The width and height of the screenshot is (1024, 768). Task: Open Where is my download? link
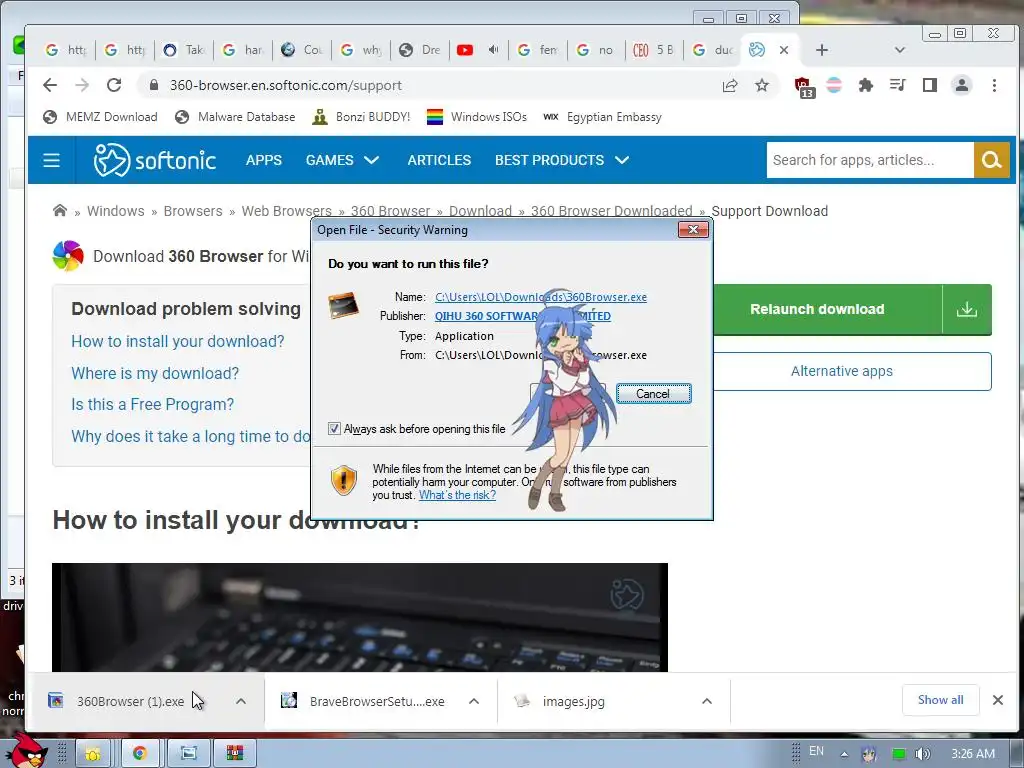[155, 373]
